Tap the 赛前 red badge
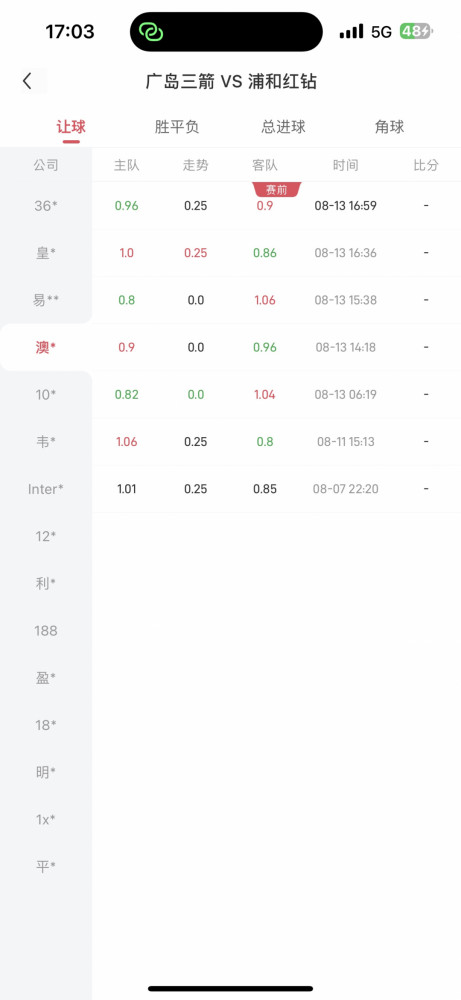Screen dimensions: 461x1000 (x=276, y=189)
